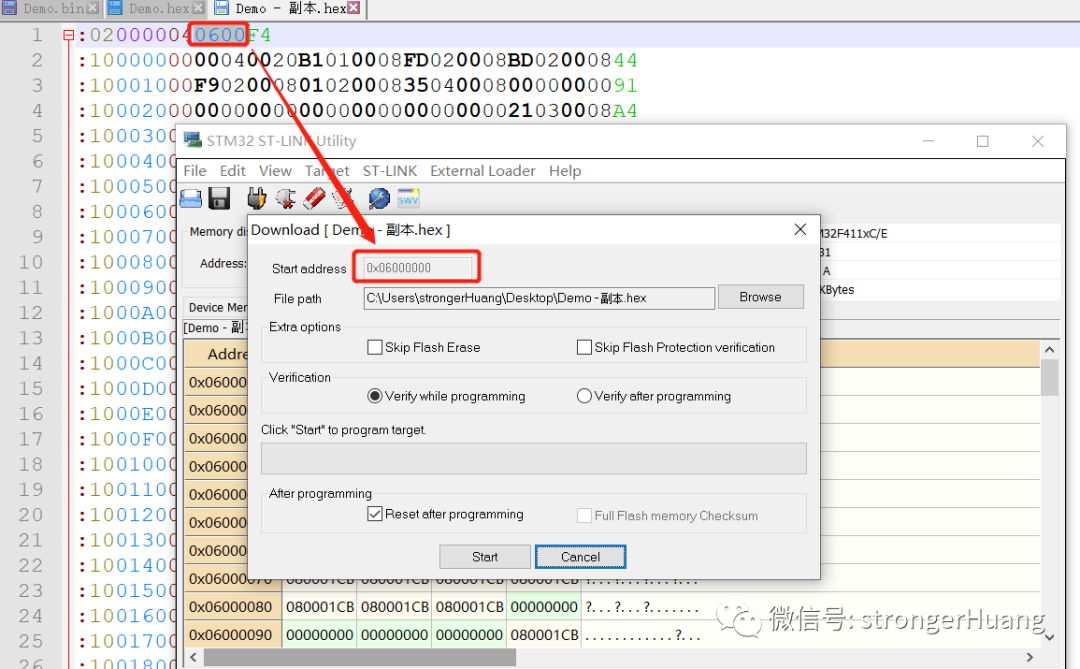Click the File path input field

(x=538, y=298)
